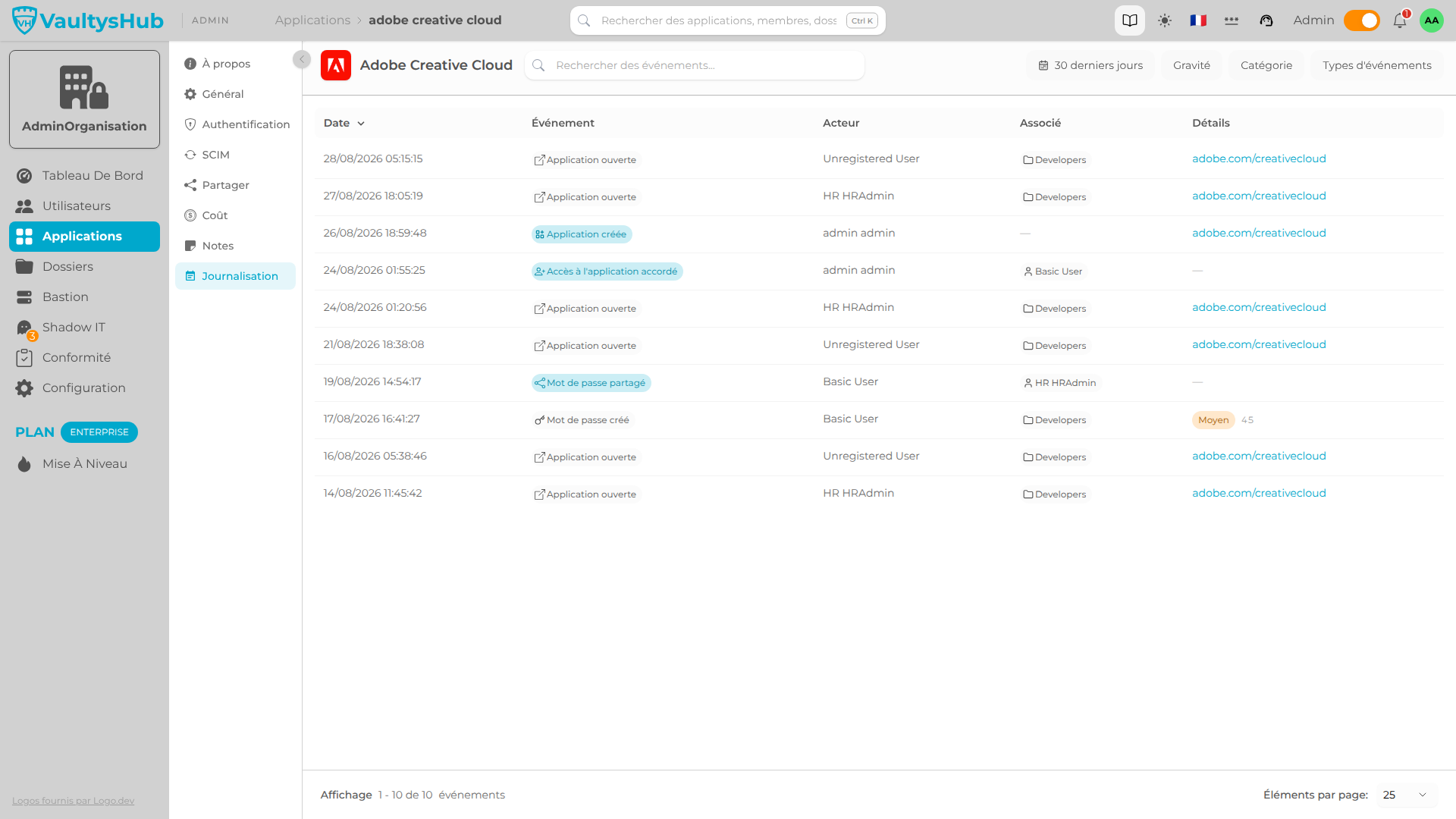The height and width of the screenshot is (819, 1456).
Task: Switch theme with the sun icon
Action: coord(1165,20)
